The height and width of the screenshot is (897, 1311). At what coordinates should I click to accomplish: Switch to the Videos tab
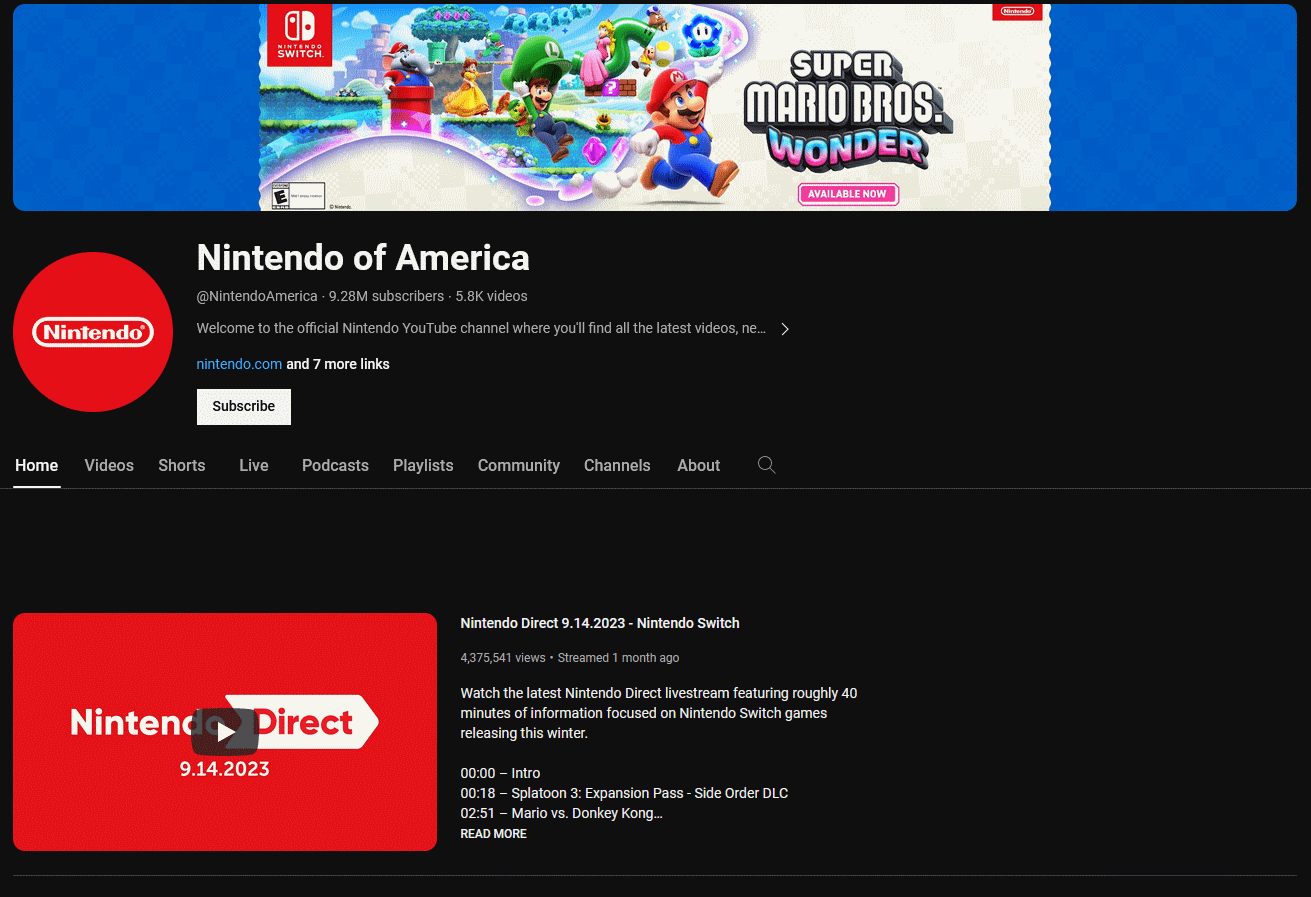point(109,465)
